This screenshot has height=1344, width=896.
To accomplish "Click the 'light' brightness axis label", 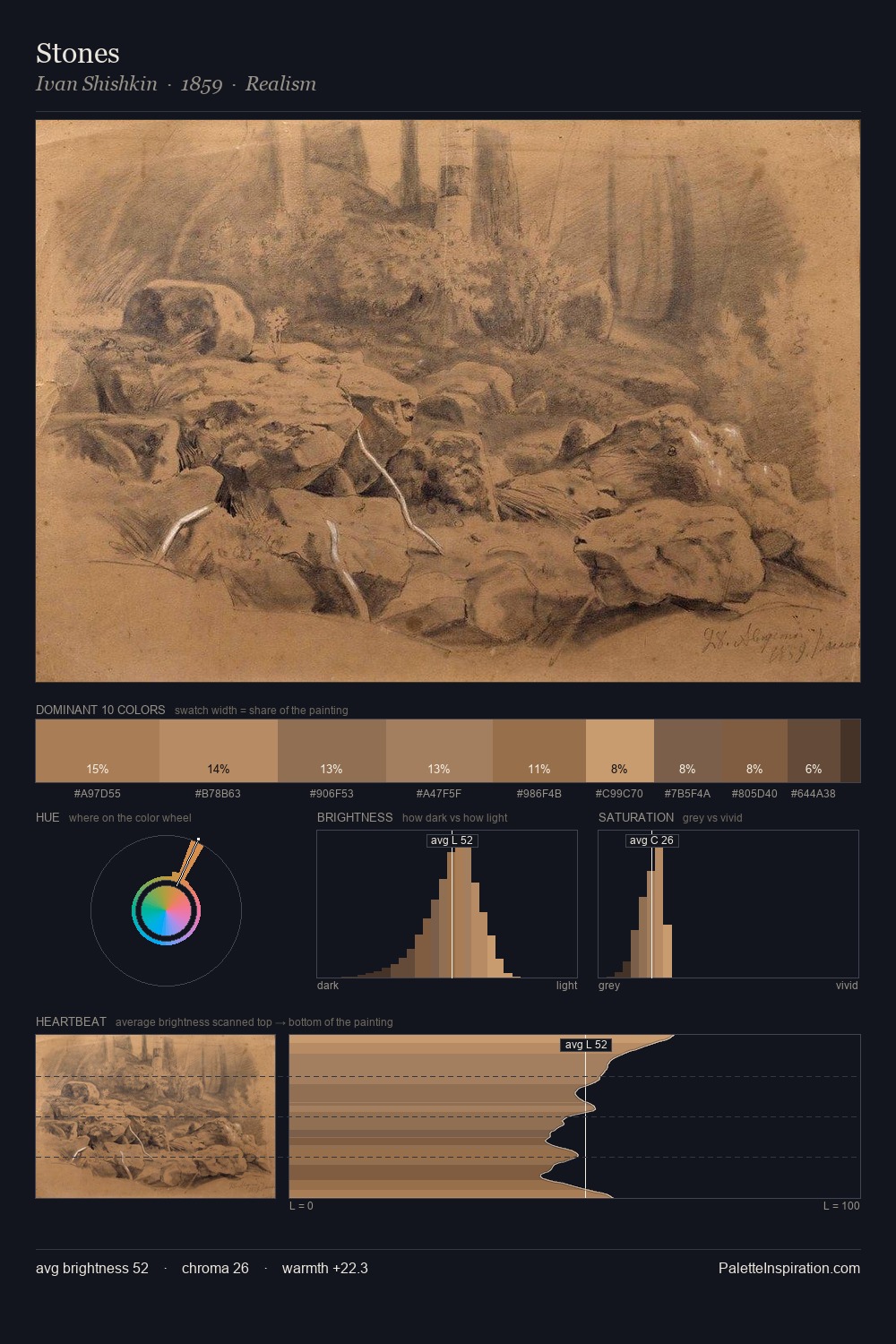I will [566, 986].
